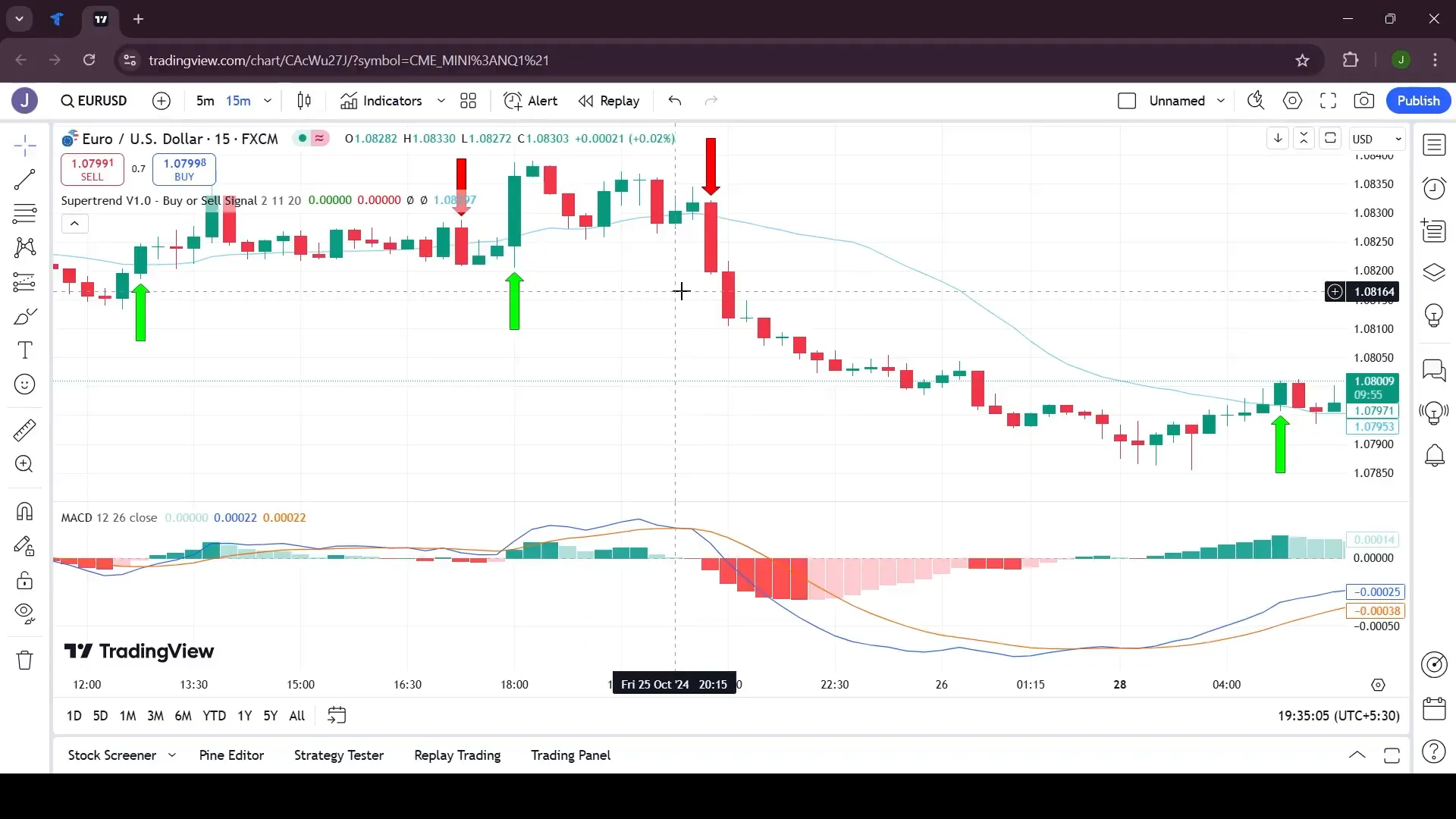
Task: Select the 1M date range
Action: 127,716
